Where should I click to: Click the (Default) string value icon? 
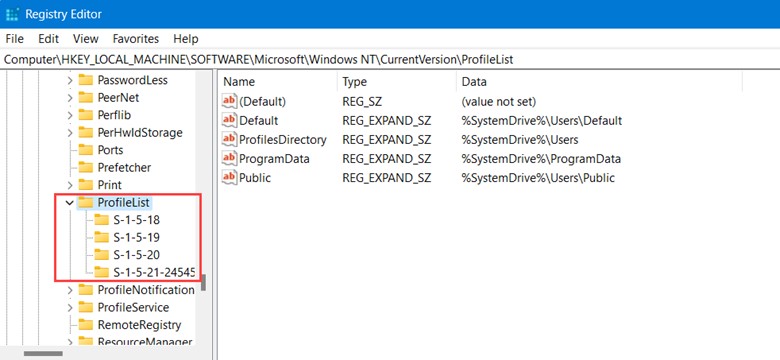(229, 101)
